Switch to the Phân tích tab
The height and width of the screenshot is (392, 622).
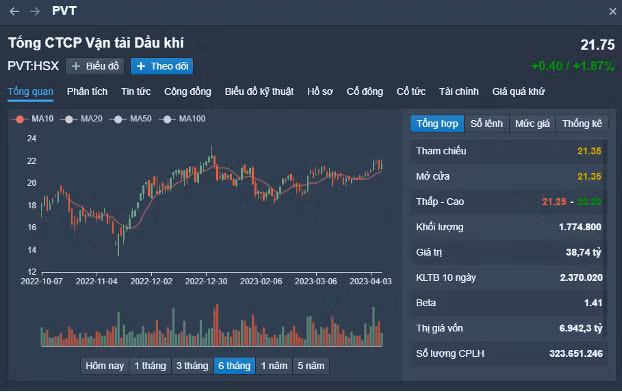pos(87,92)
